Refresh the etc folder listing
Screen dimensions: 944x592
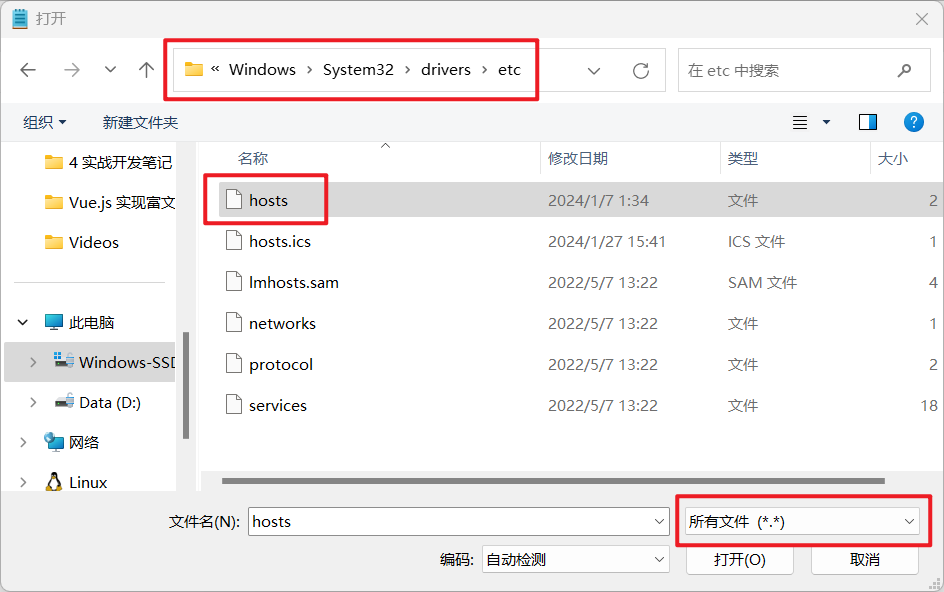point(641,71)
